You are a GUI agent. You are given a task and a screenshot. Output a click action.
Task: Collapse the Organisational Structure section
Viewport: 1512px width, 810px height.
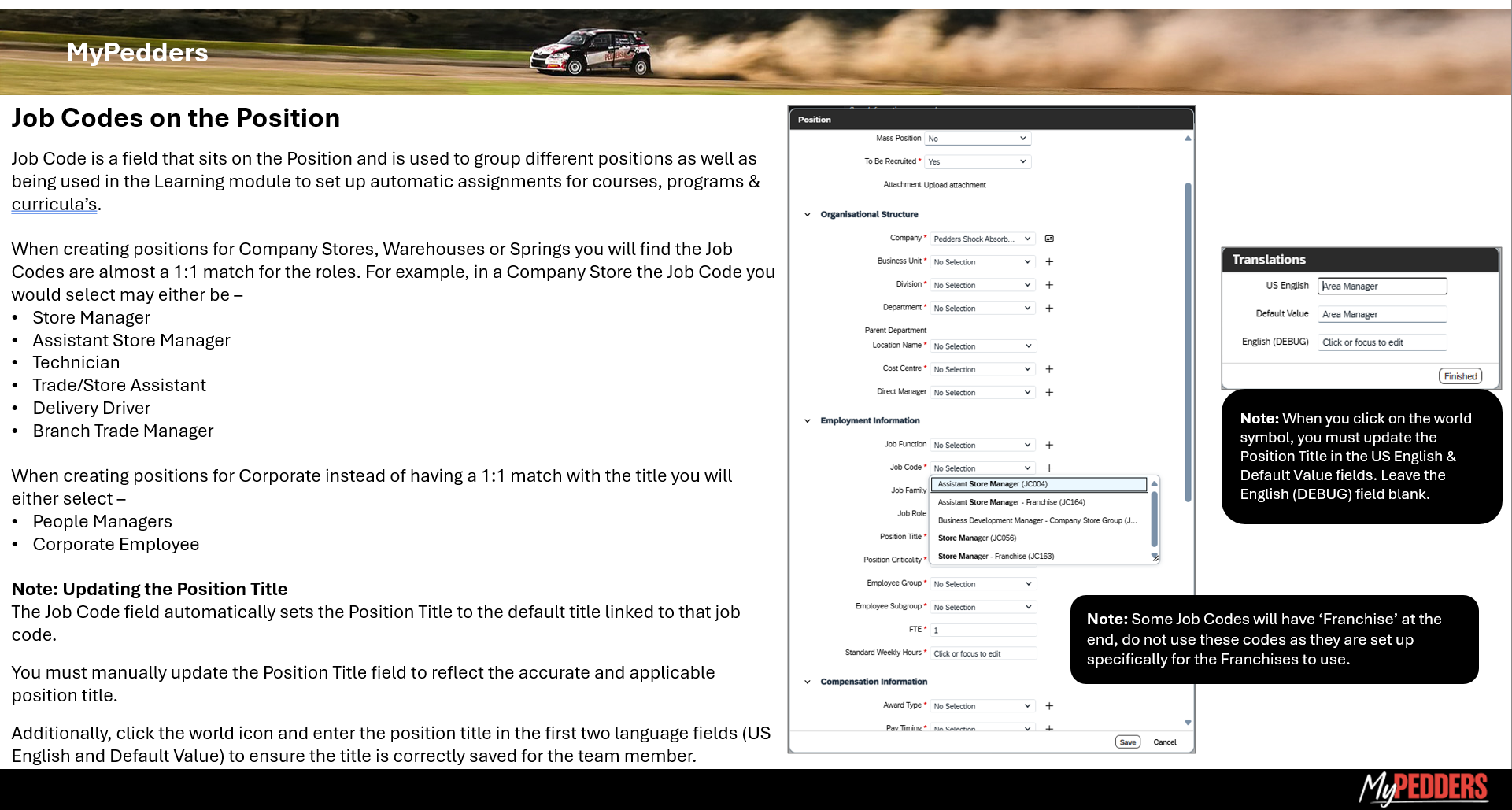(808, 214)
